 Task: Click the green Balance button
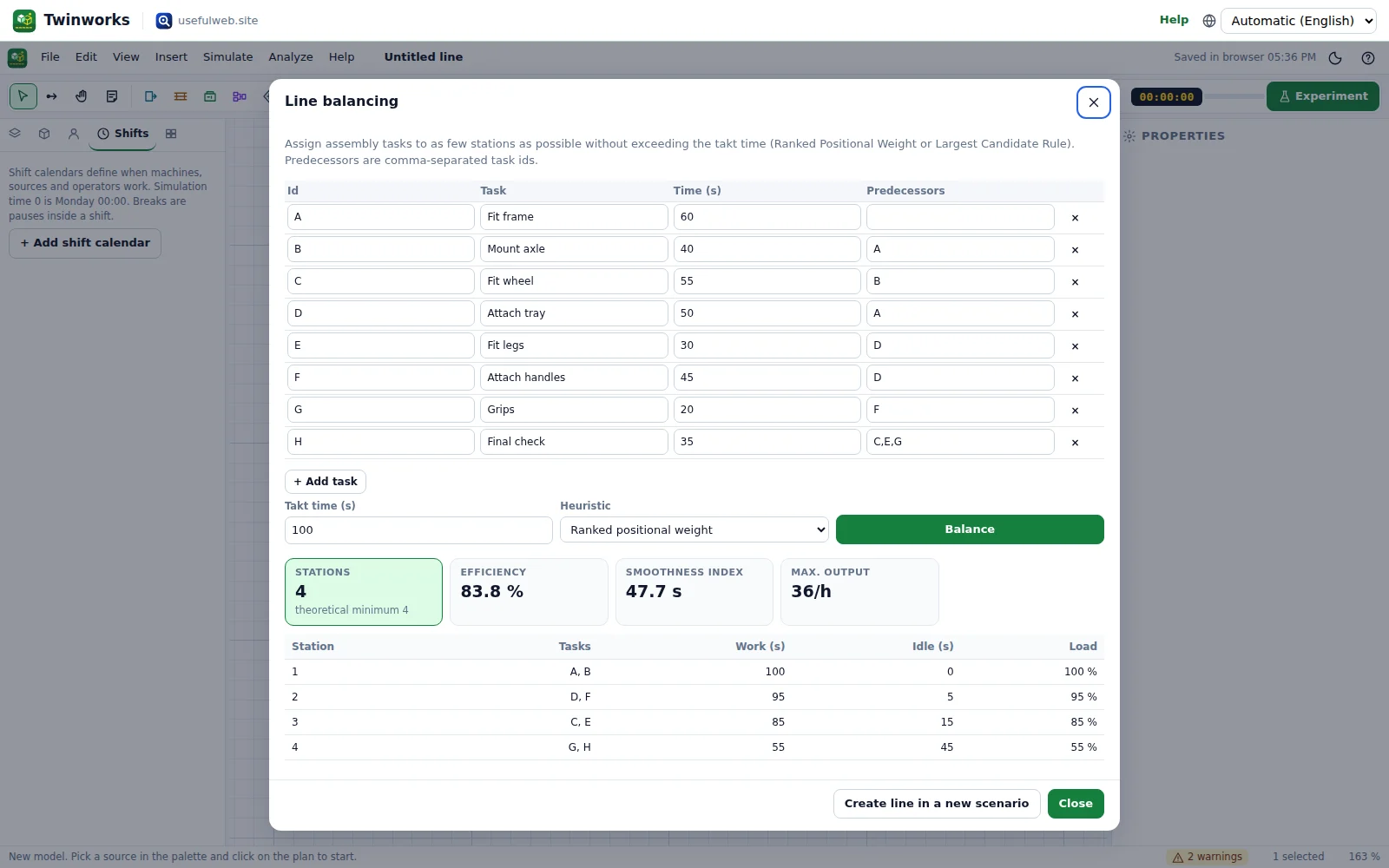click(x=970, y=529)
